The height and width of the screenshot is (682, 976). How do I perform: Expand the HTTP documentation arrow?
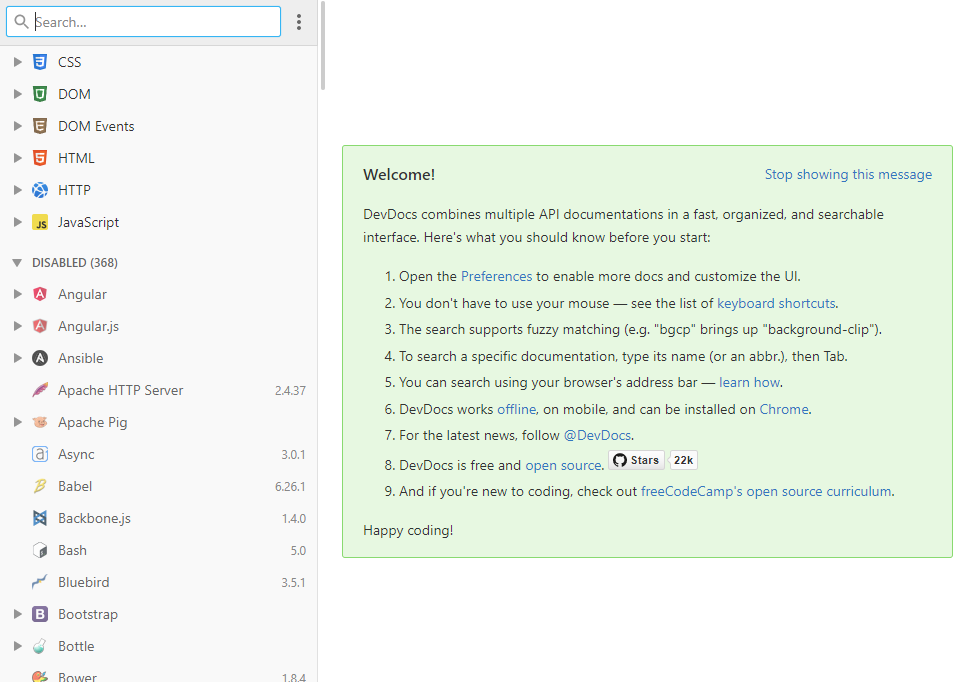(x=17, y=190)
